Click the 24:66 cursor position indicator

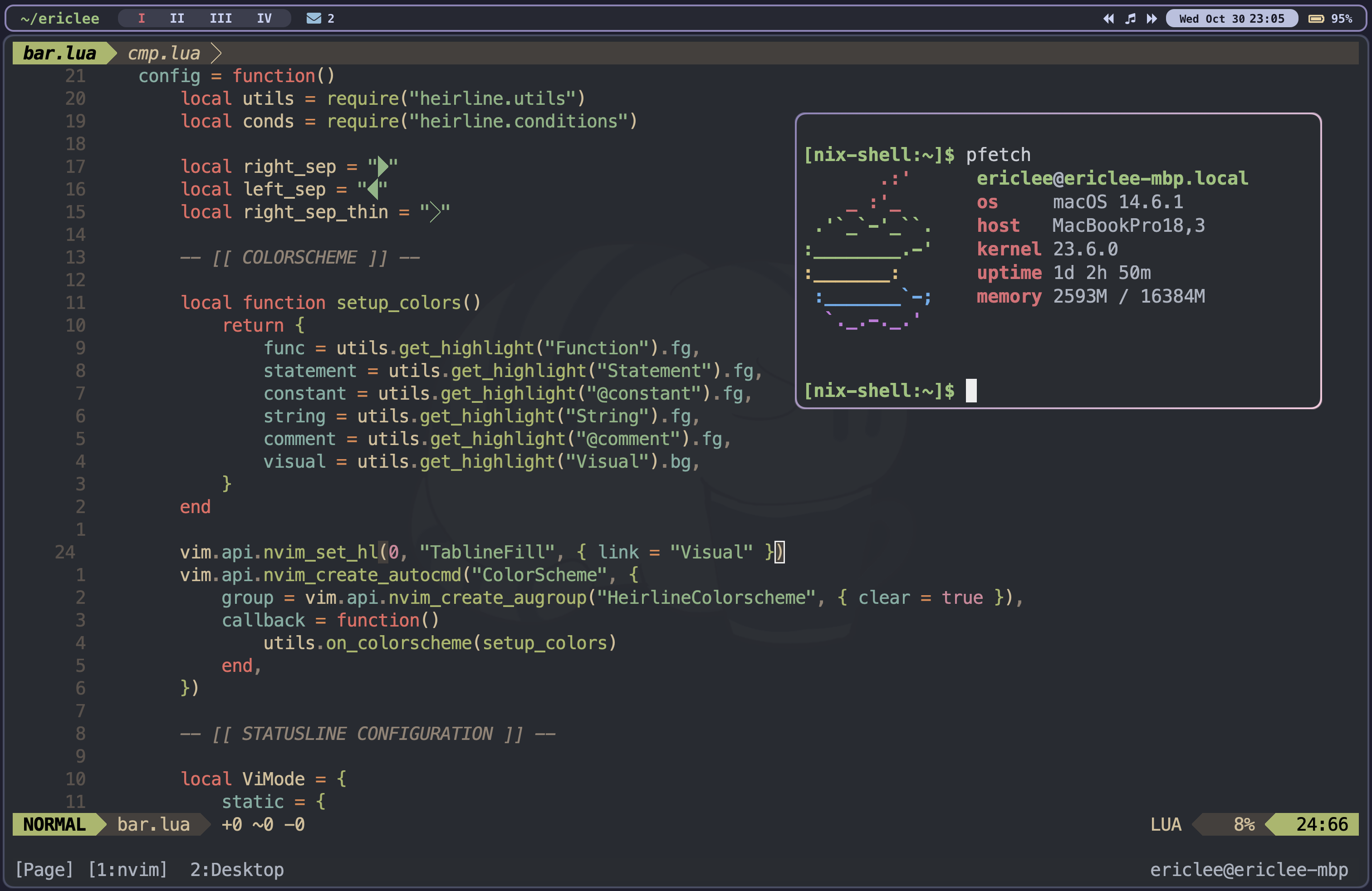coord(1322,824)
